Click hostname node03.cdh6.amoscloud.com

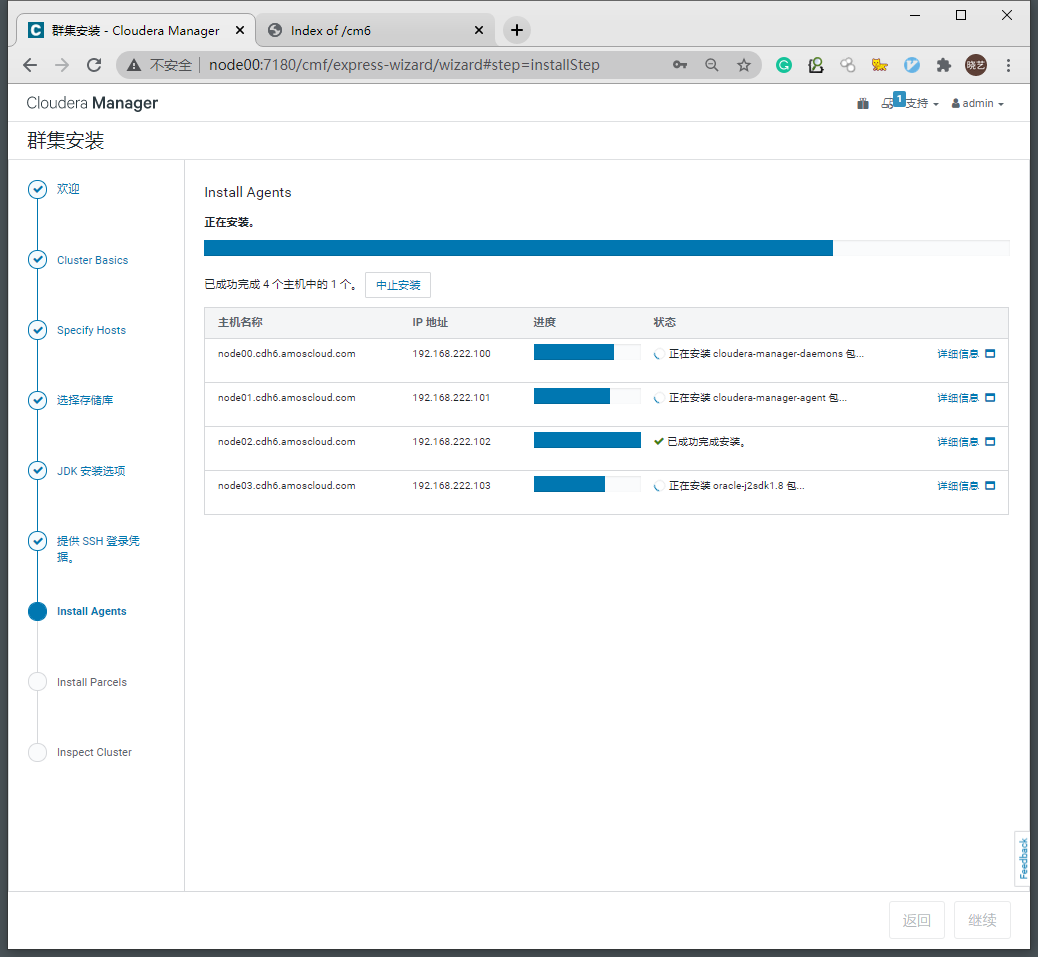(287, 486)
